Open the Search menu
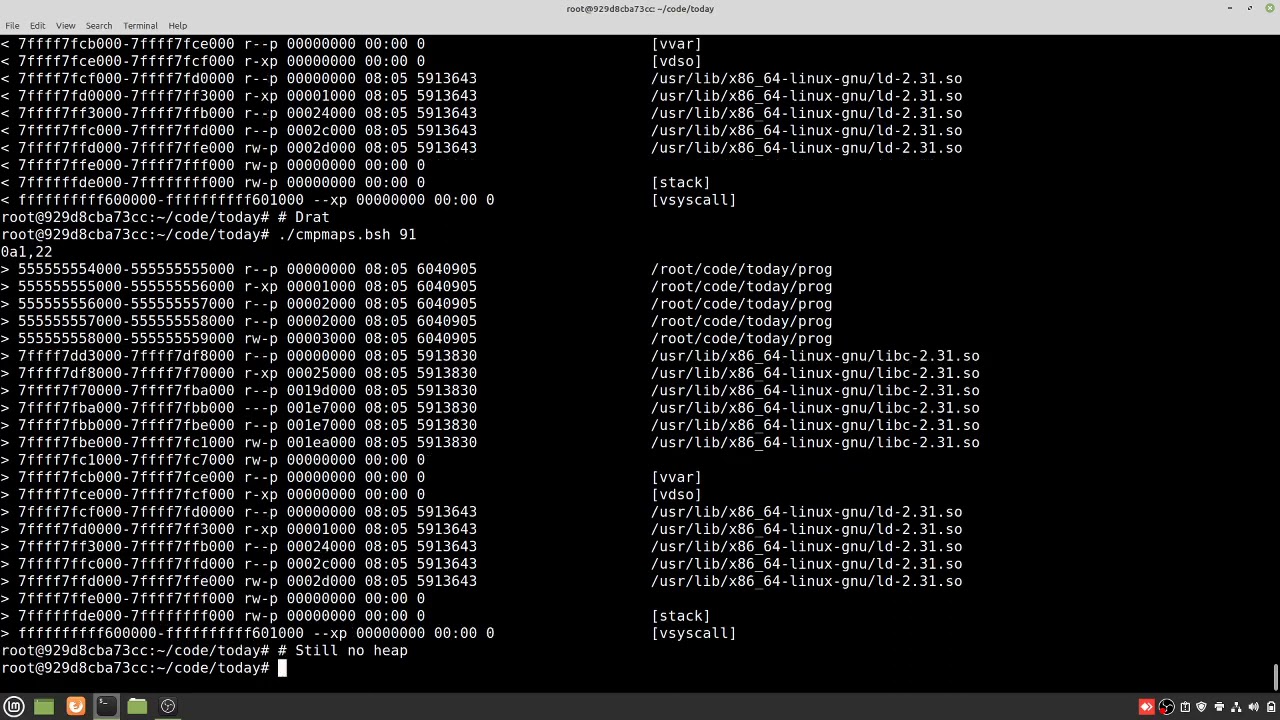This screenshot has height=720, width=1280. [x=98, y=25]
